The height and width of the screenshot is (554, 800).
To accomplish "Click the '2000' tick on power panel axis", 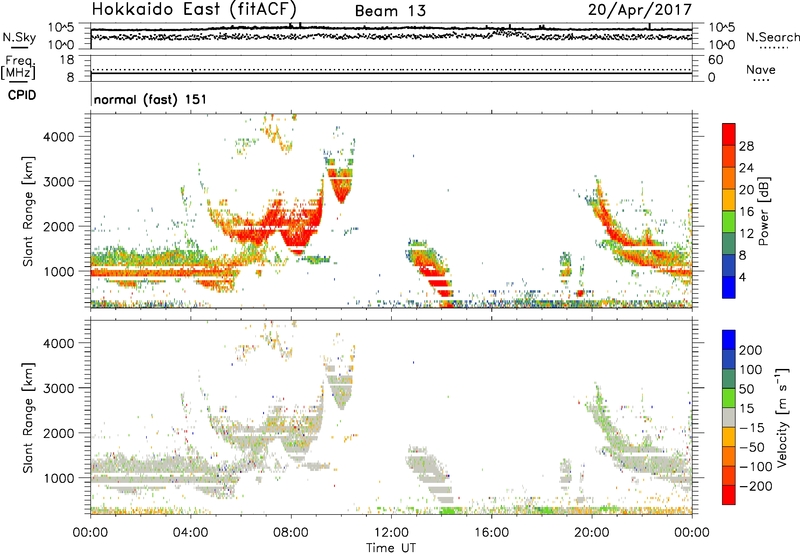I will pyautogui.click(x=58, y=226).
